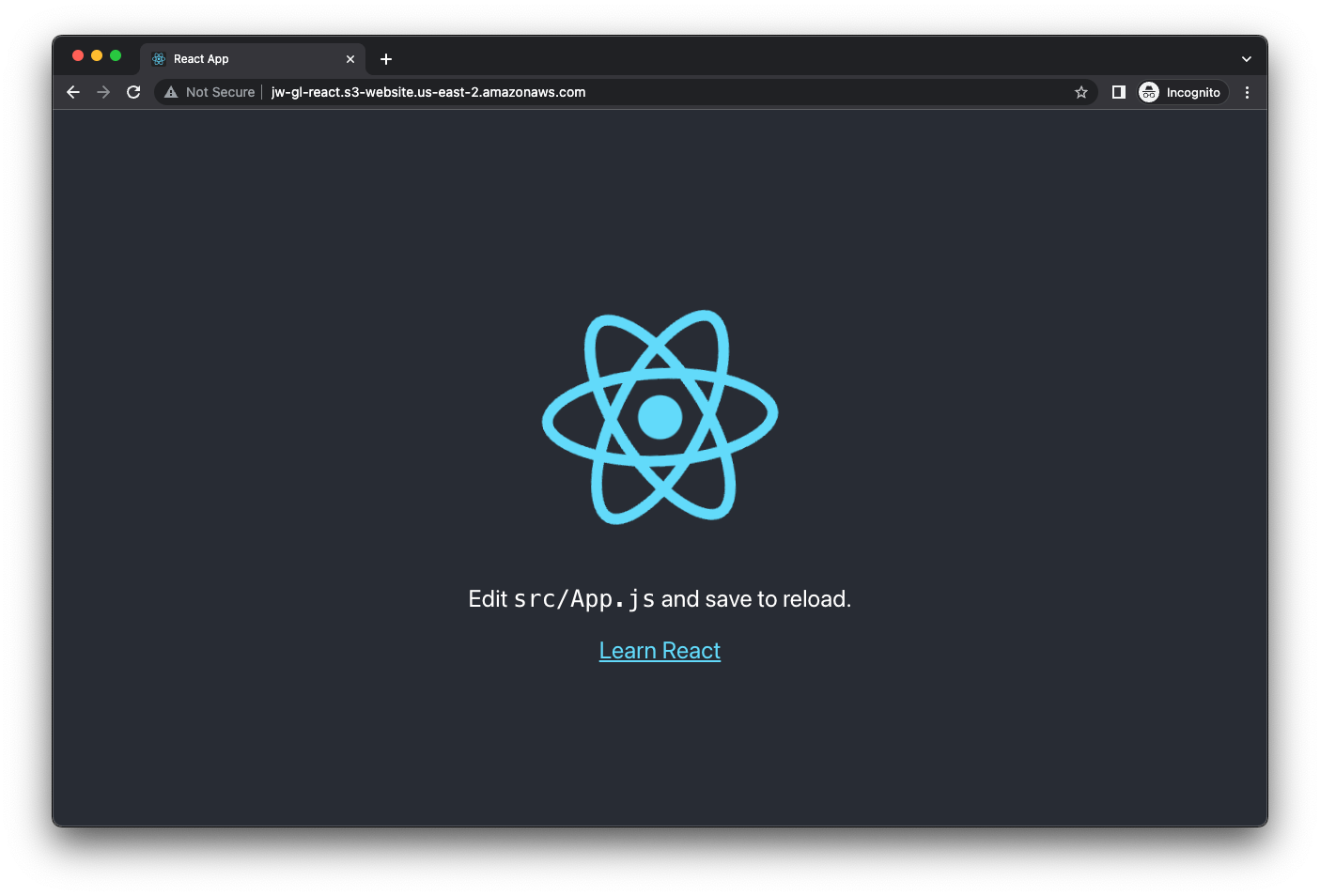The image size is (1320, 896).
Task: Click the red close traffic light
Action: (78, 55)
